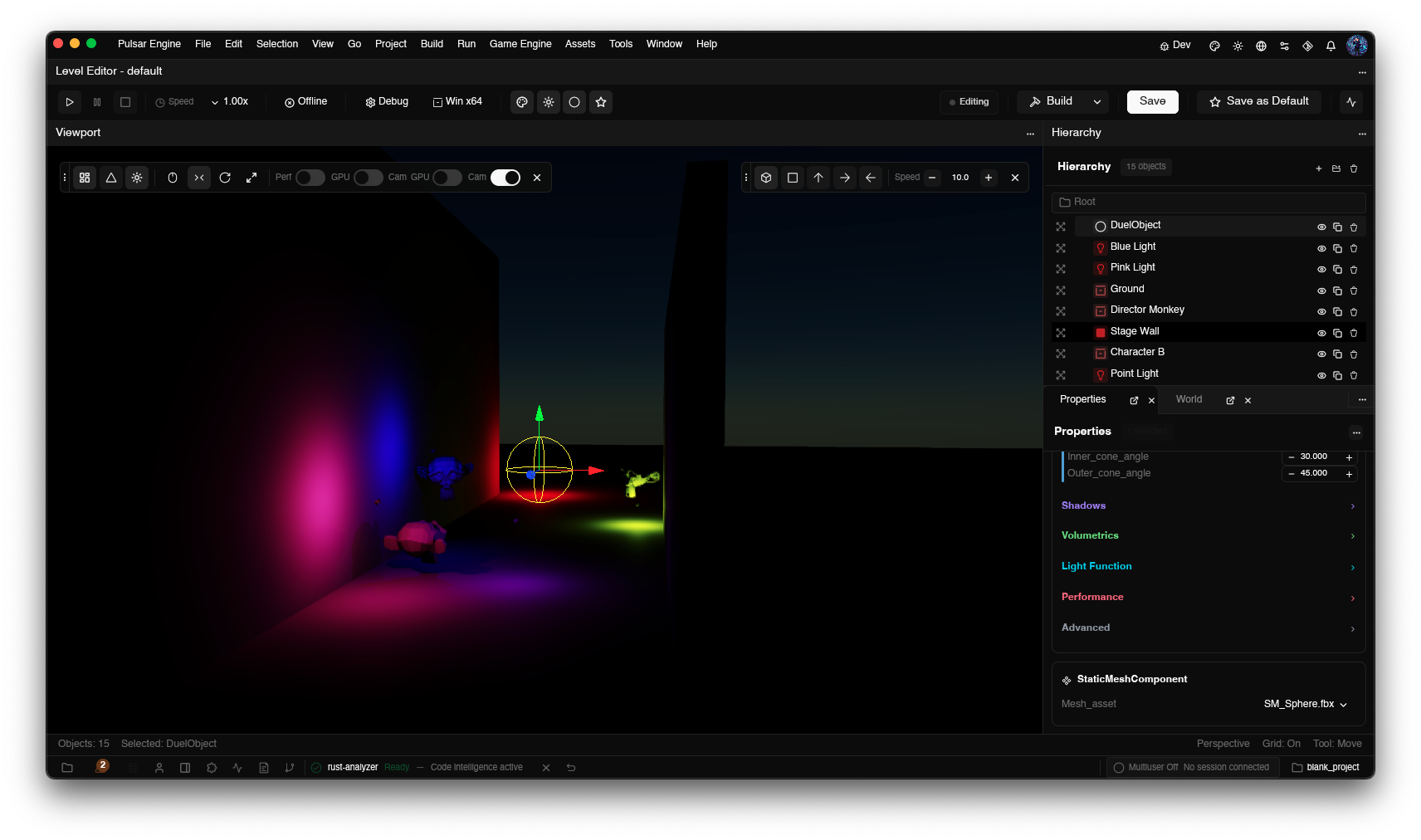This screenshot has height=840, width=1421.
Task: Expand the Volumetrics section
Action: (x=1208, y=535)
